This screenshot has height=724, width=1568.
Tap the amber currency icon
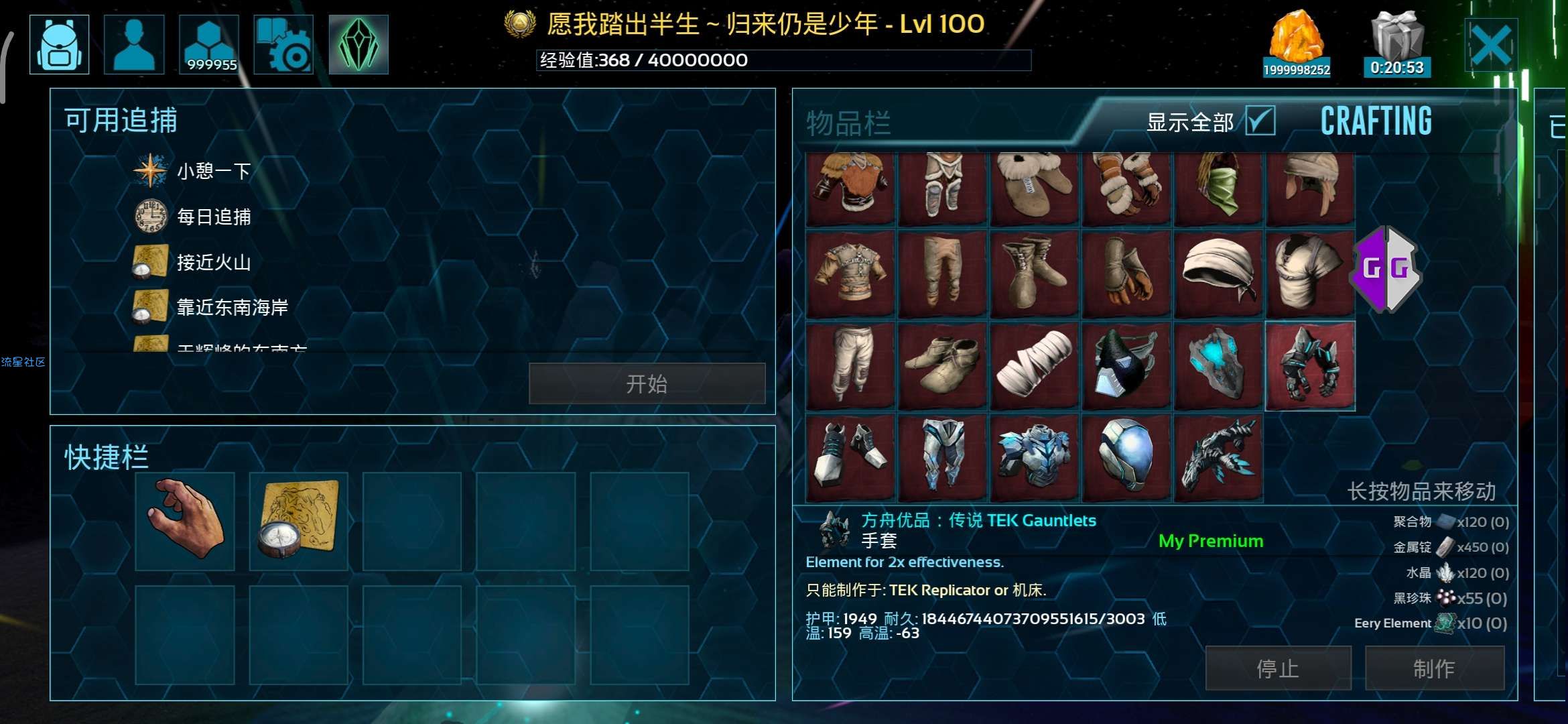coord(1296,43)
